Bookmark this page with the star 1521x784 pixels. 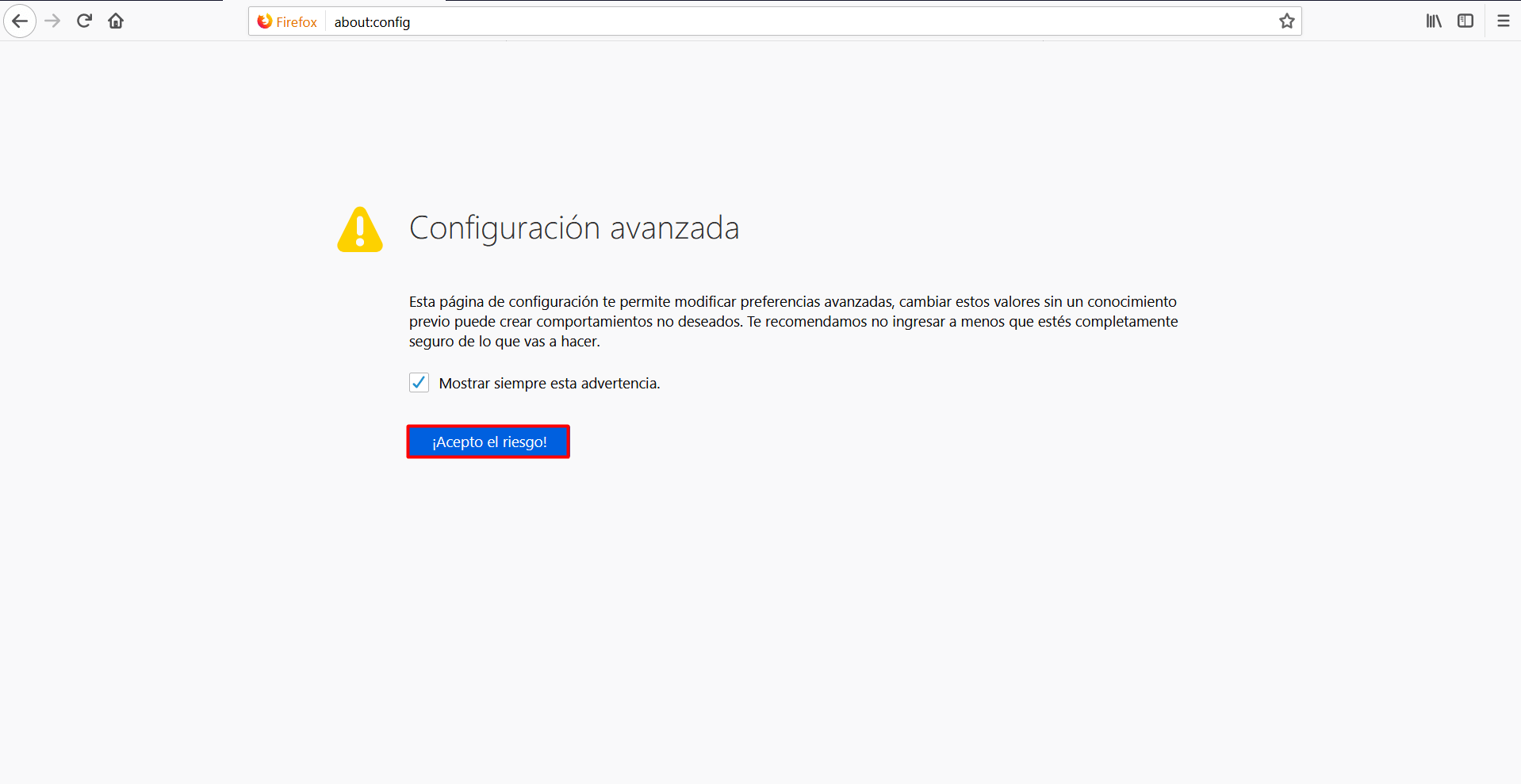[x=1286, y=21]
